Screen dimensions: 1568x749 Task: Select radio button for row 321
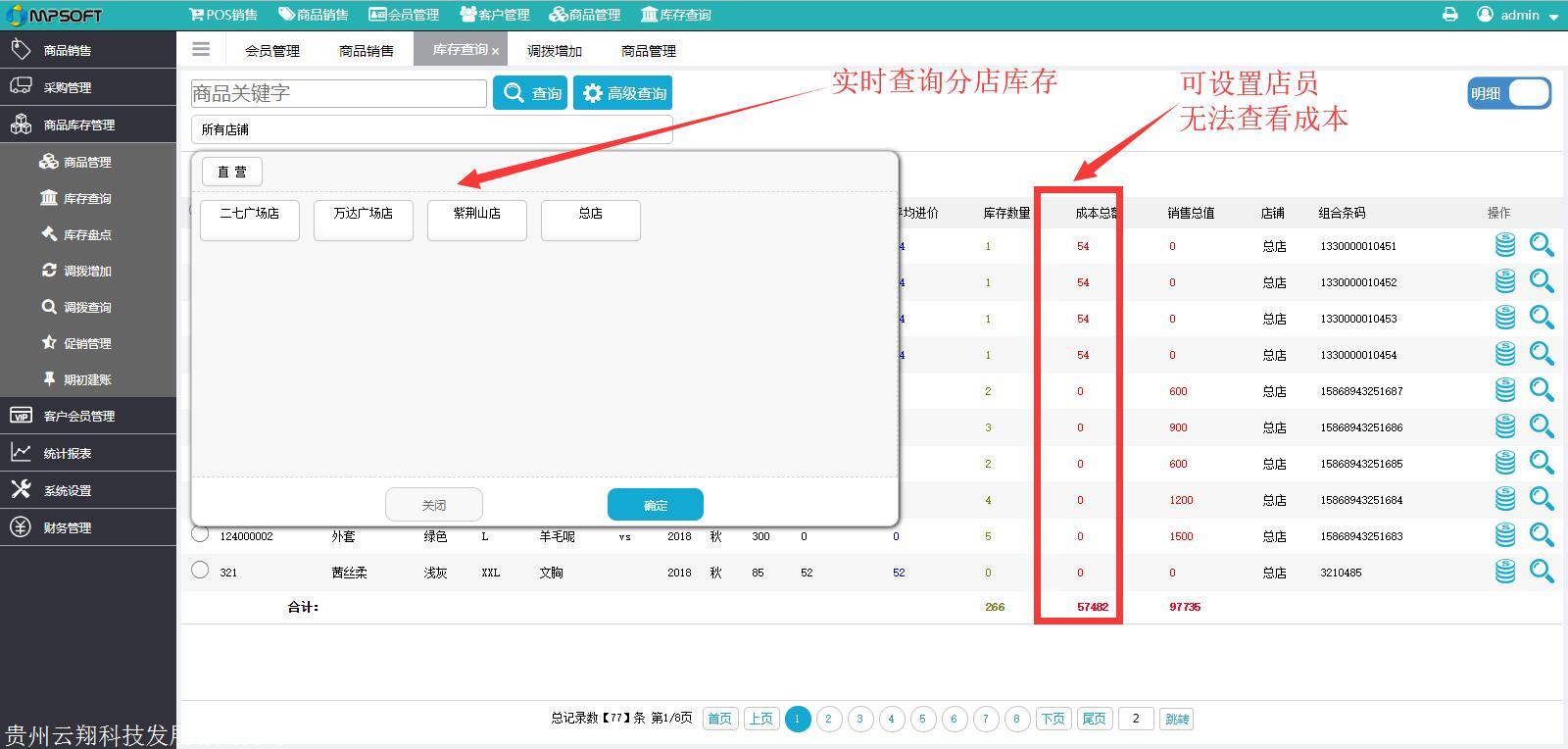click(200, 570)
